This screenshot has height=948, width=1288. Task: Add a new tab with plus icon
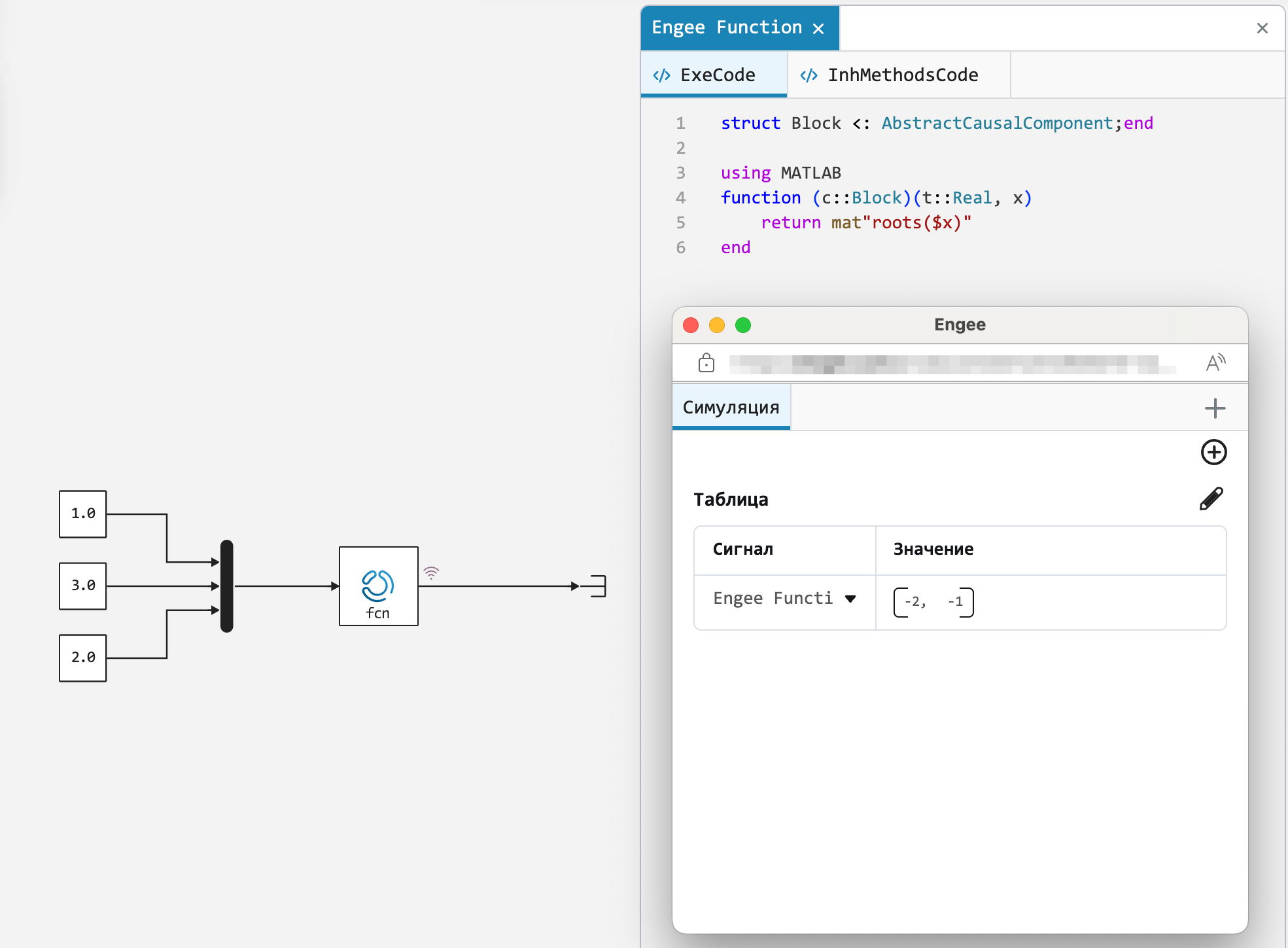click(1215, 408)
